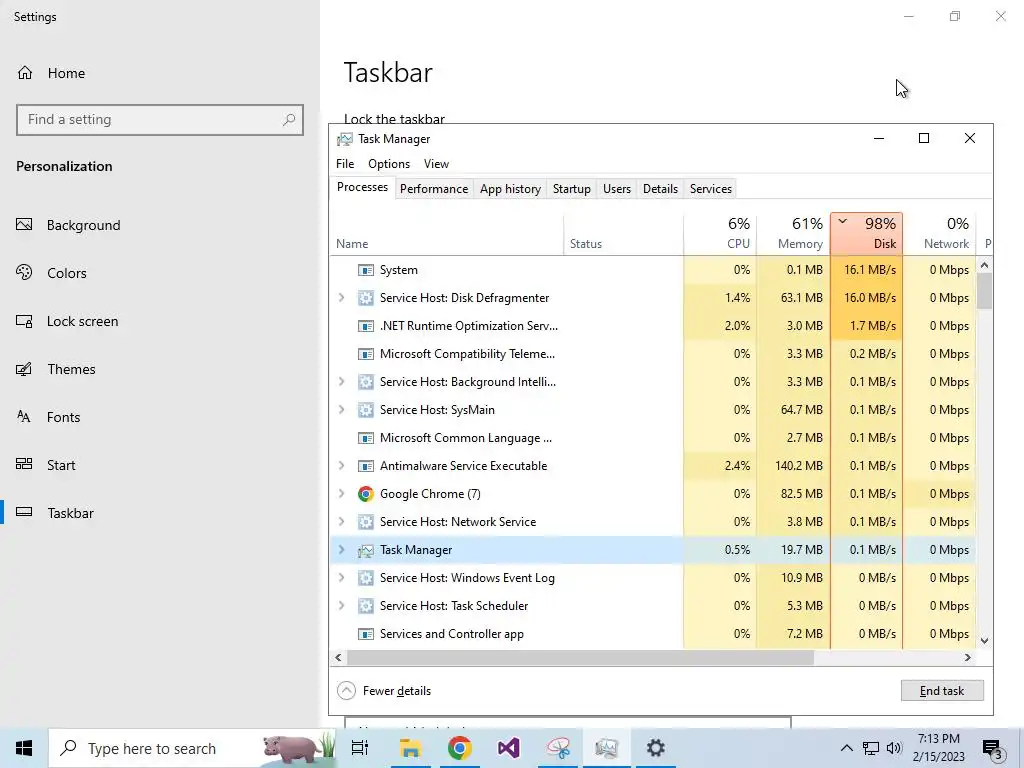Viewport: 1024px width, 768px height.
Task: Sort processes by the CPU column
Action: point(720,233)
